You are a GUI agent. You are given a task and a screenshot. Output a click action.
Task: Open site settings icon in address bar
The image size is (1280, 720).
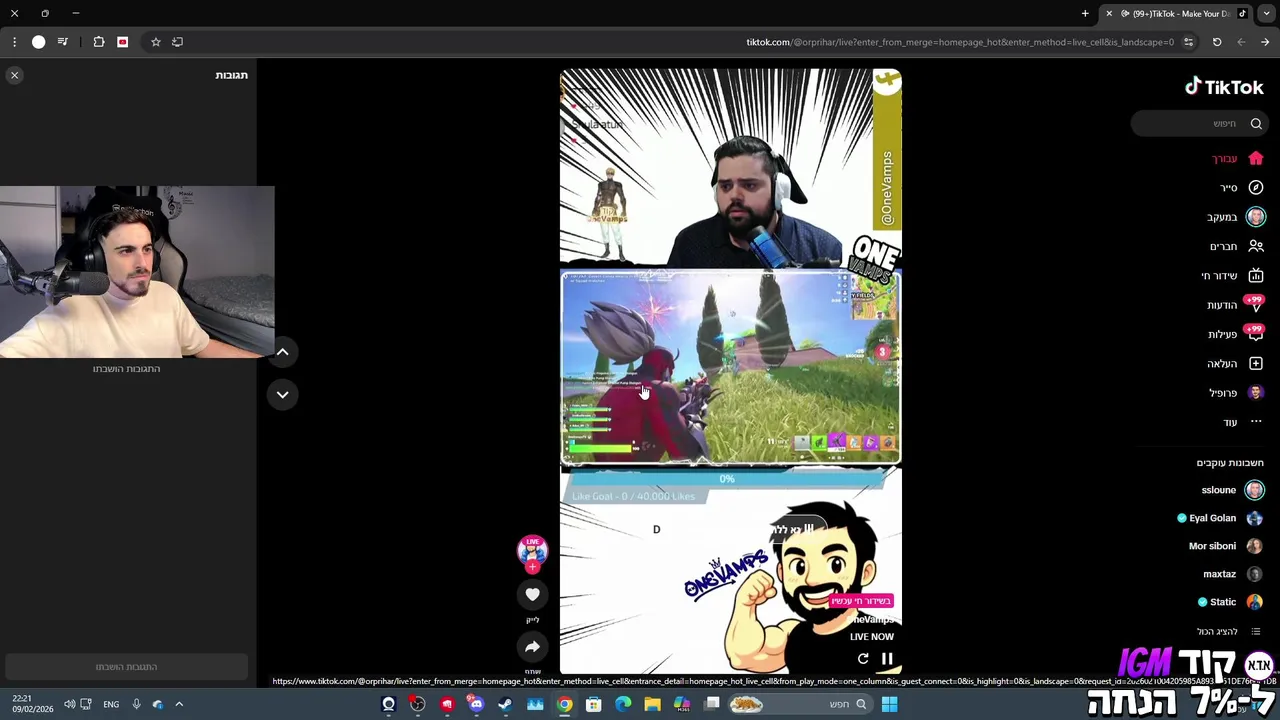1188,42
